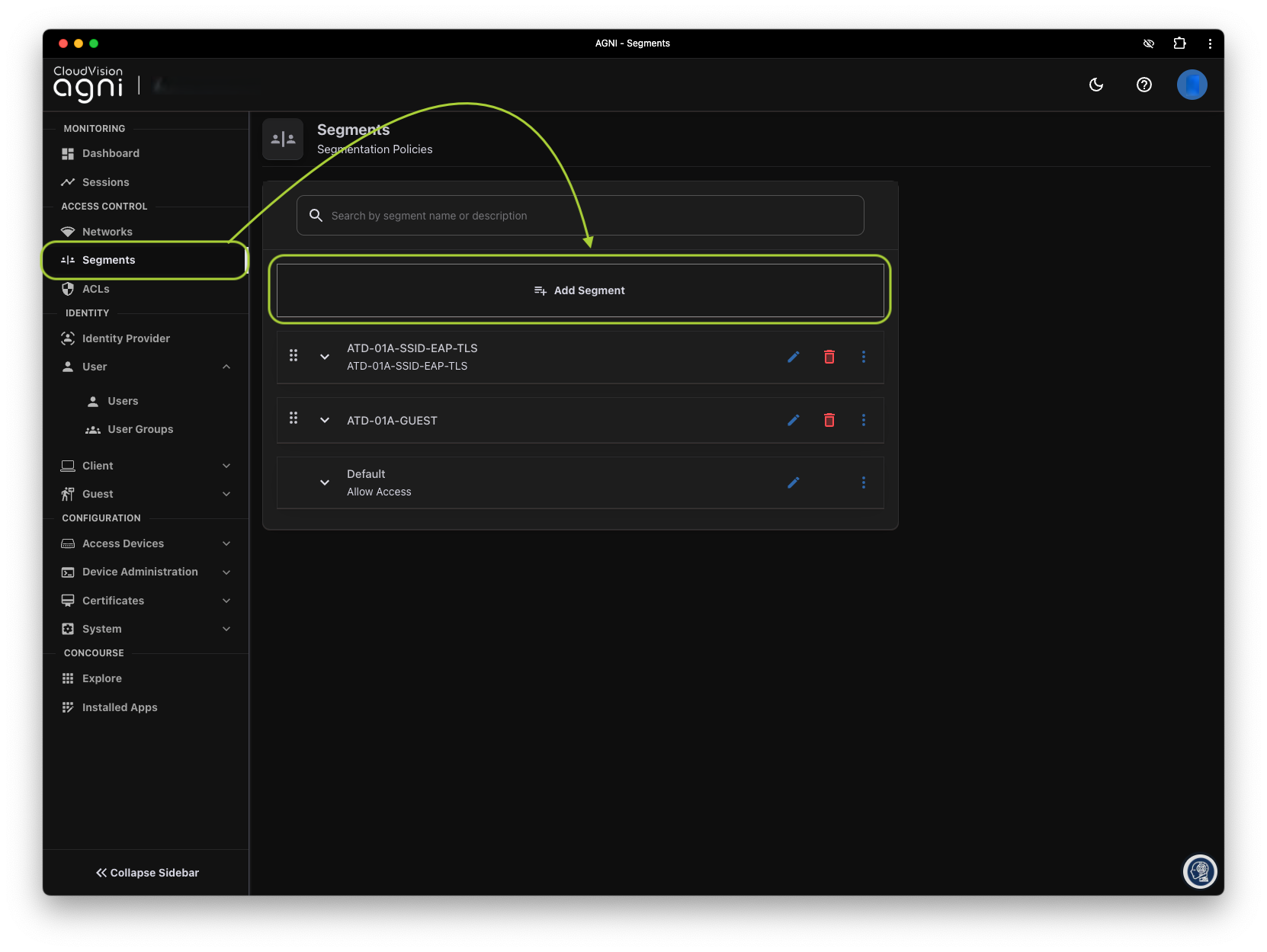Click the edit pencil for ATD-01A-SSID-EAP-TLS segment
The height and width of the screenshot is (952, 1267).
[793, 357]
